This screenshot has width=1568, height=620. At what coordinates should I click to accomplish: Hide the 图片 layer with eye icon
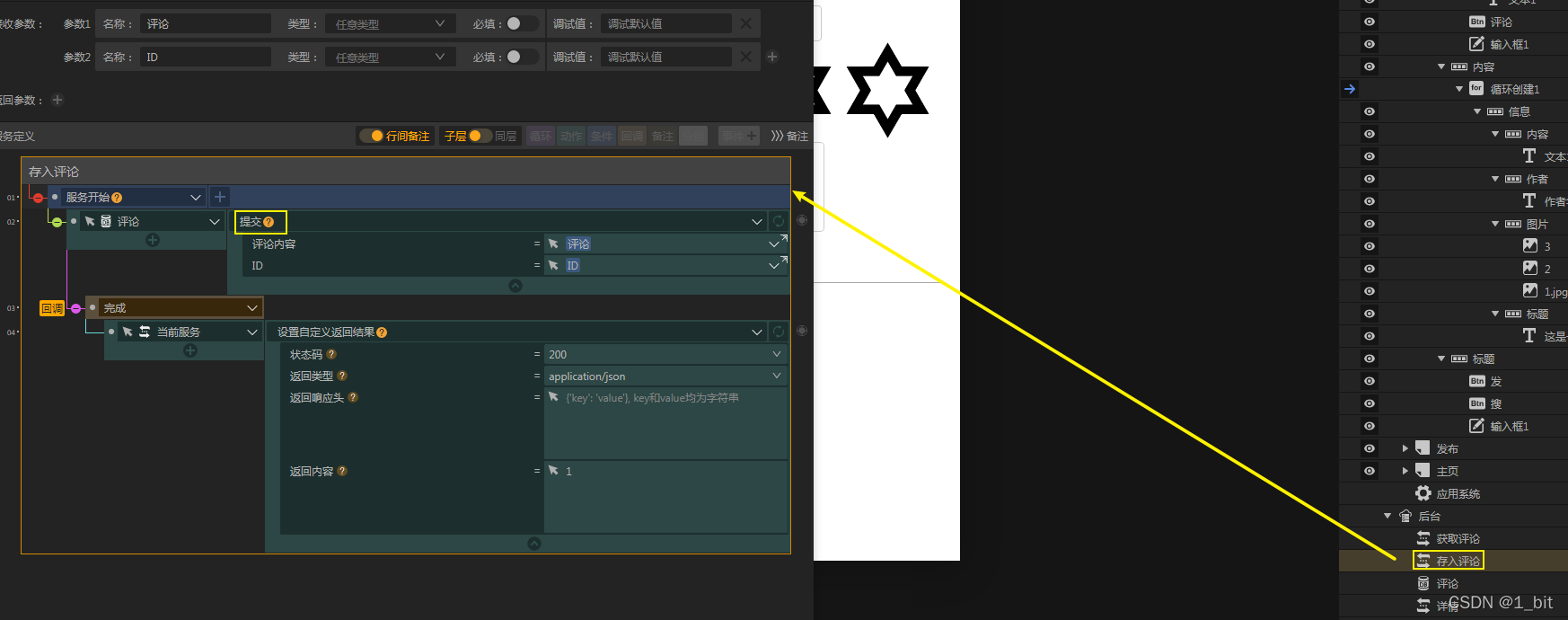click(1369, 224)
